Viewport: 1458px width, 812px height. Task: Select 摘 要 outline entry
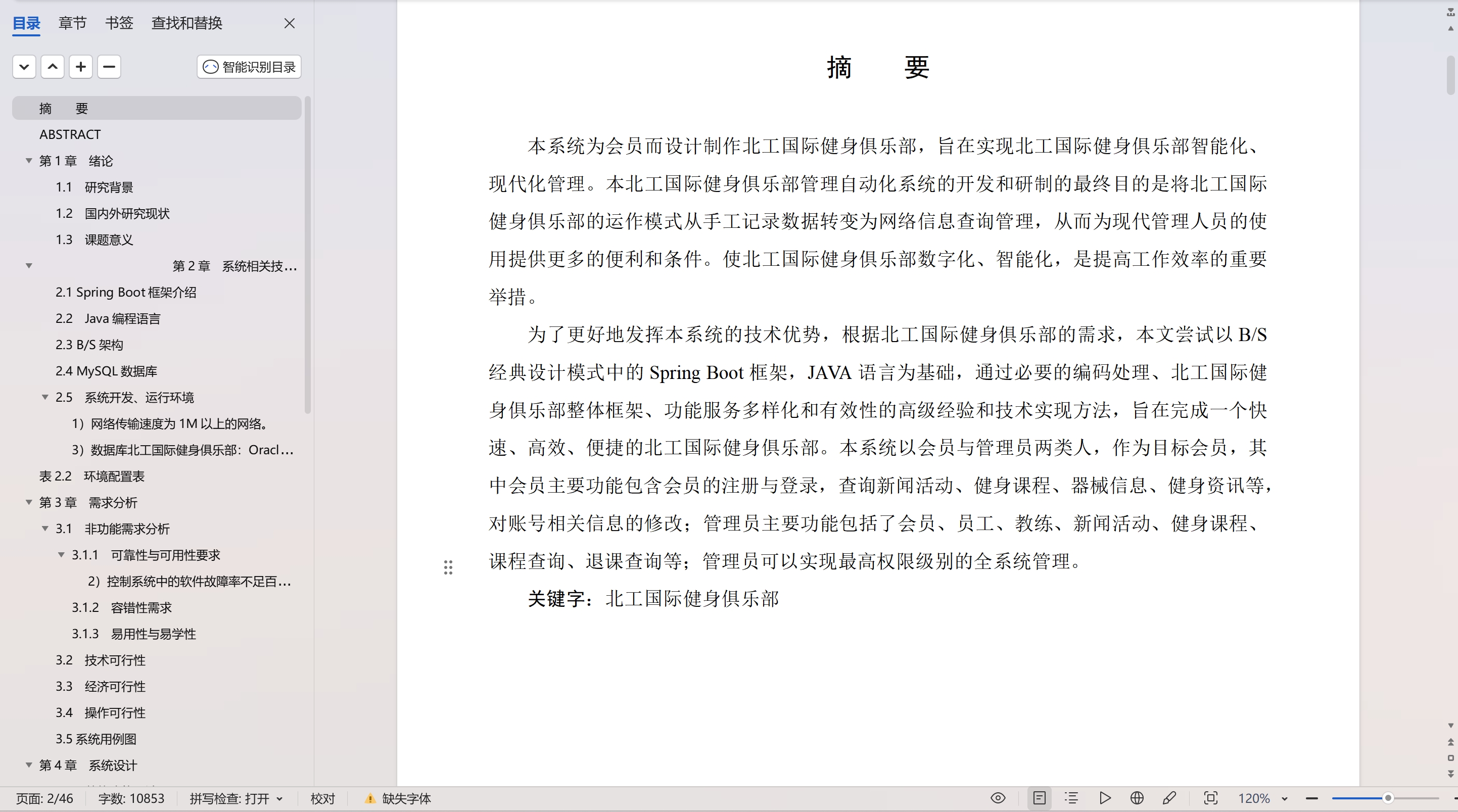[157, 108]
